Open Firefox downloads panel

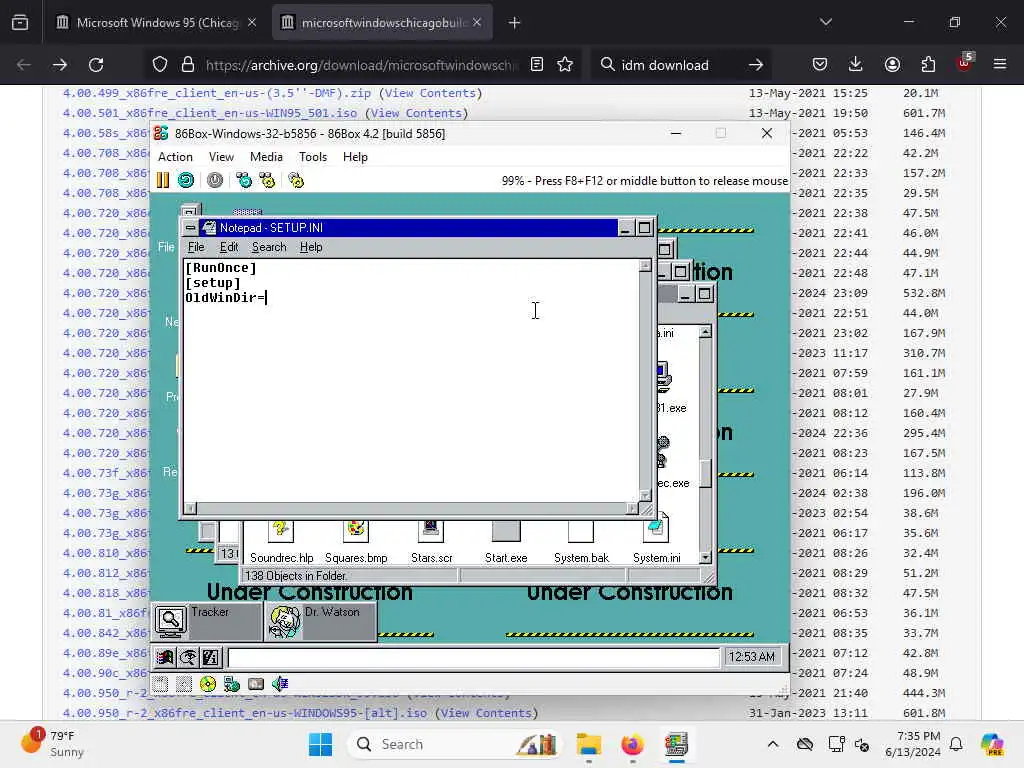tap(856, 65)
